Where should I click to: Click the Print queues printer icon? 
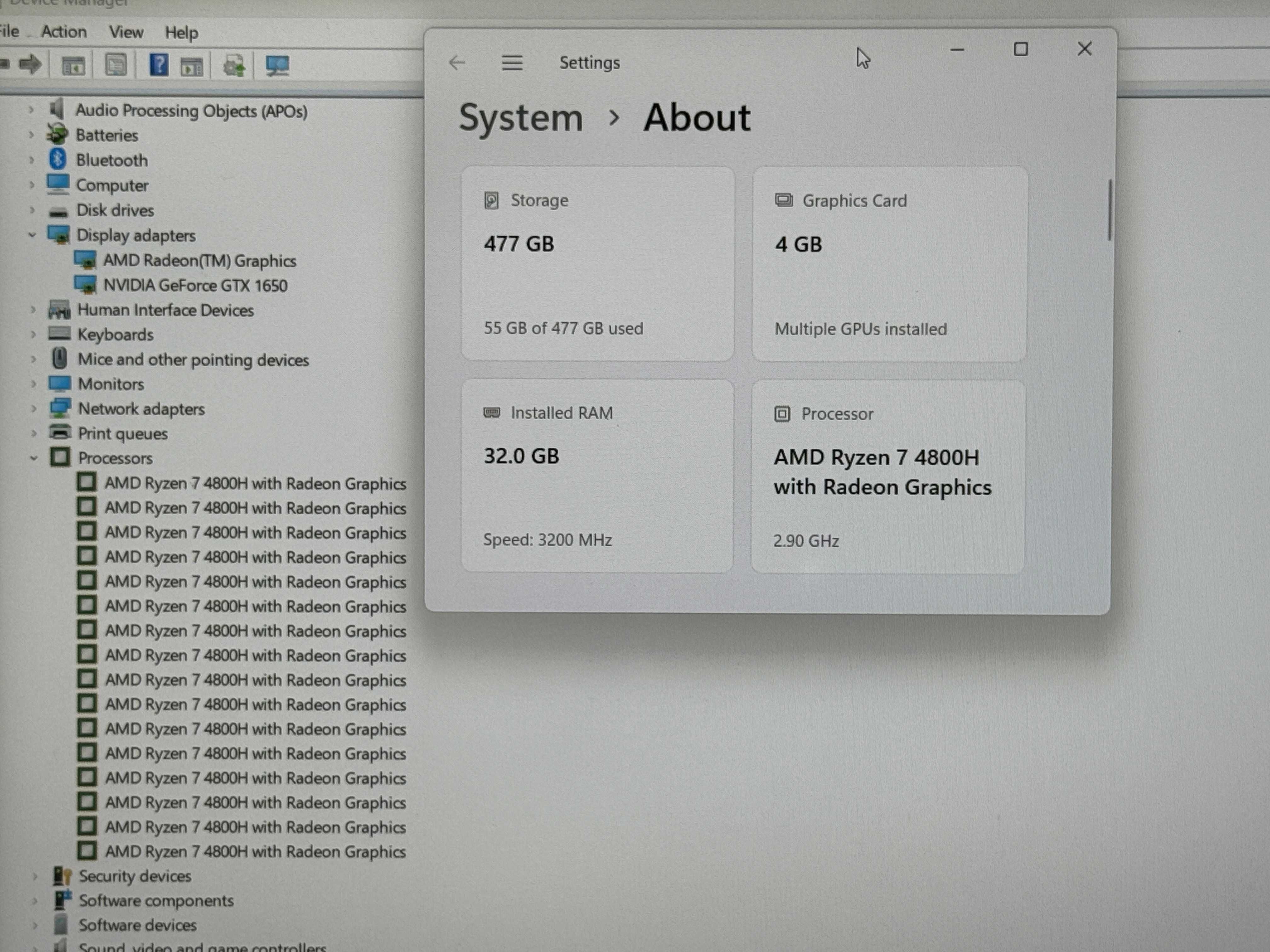60,433
